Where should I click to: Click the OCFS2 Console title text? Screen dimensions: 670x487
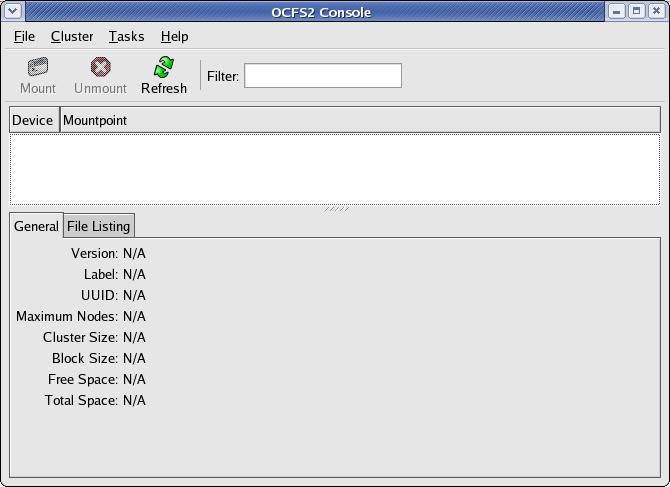pyautogui.click(x=321, y=12)
